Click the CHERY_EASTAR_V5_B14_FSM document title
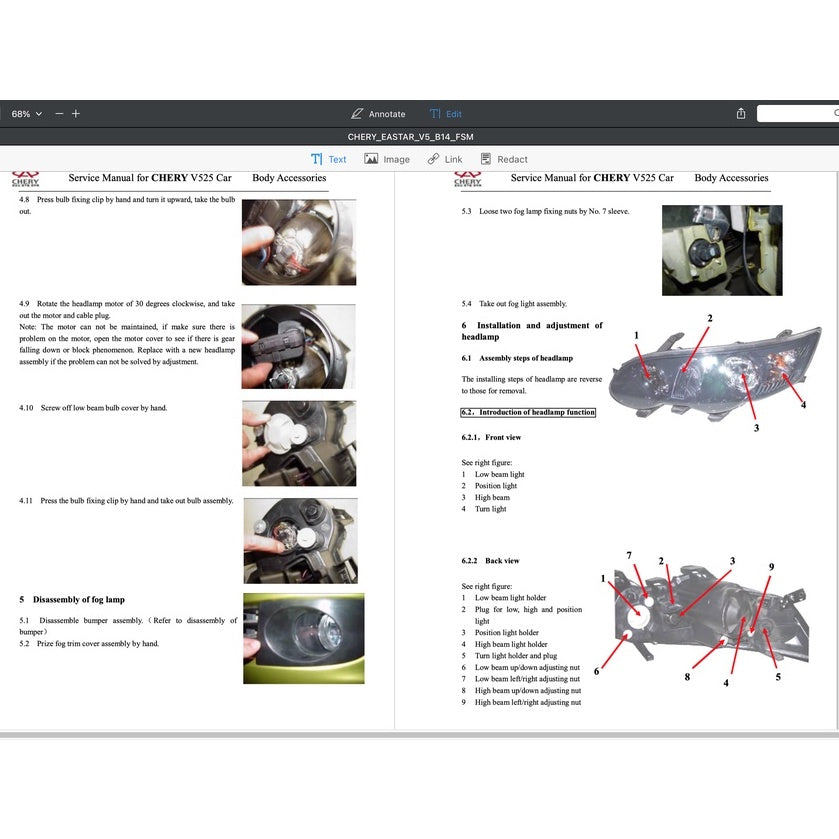839x839 pixels. 419,137
